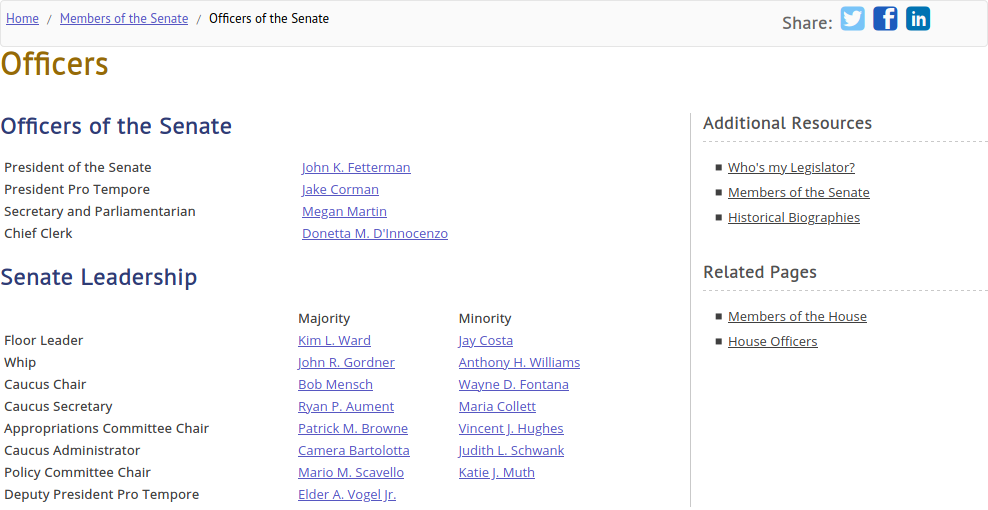Select Members of the Senate sidebar link

coord(798,192)
